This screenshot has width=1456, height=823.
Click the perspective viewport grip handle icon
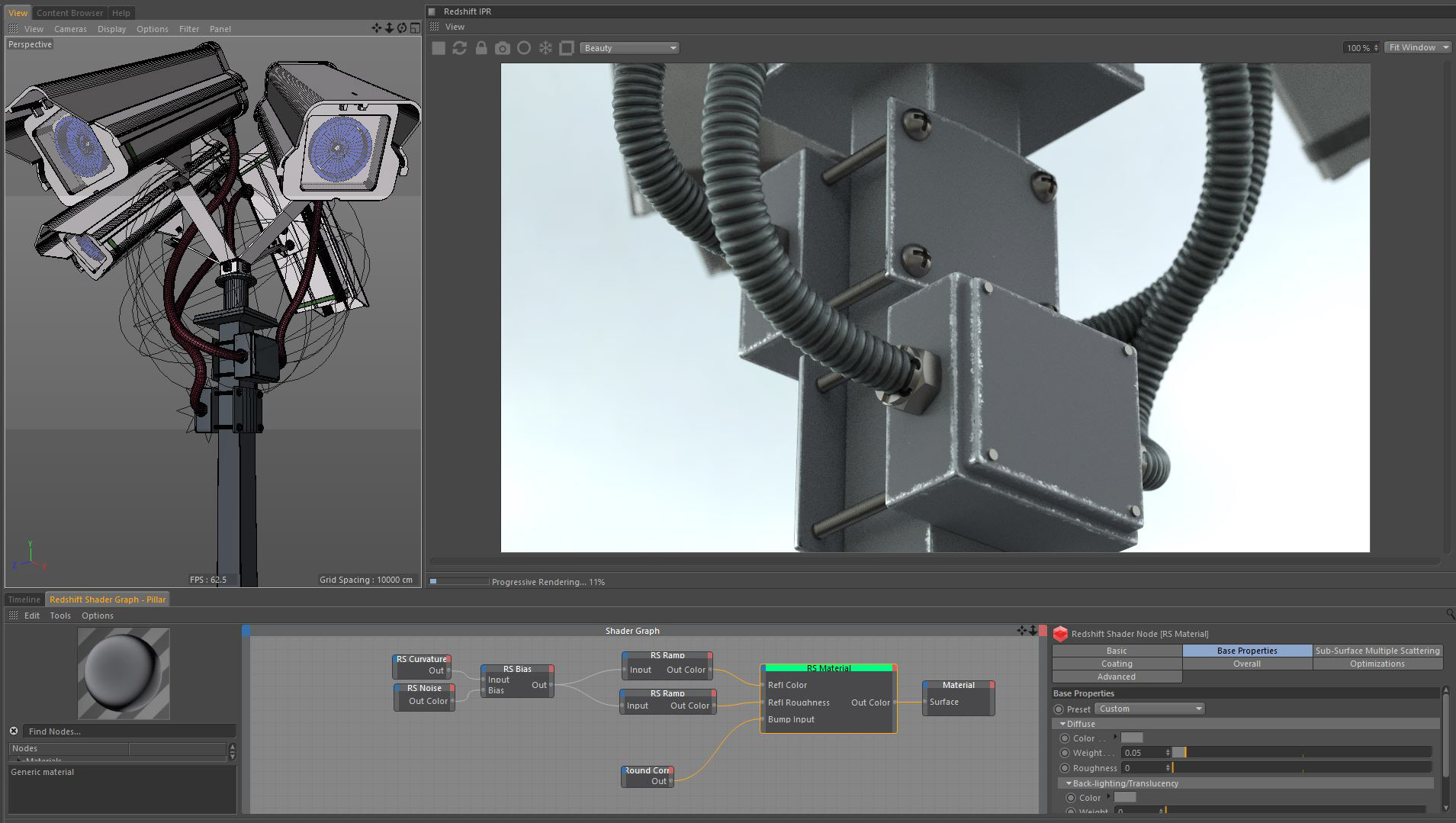click(x=13, y=28)
